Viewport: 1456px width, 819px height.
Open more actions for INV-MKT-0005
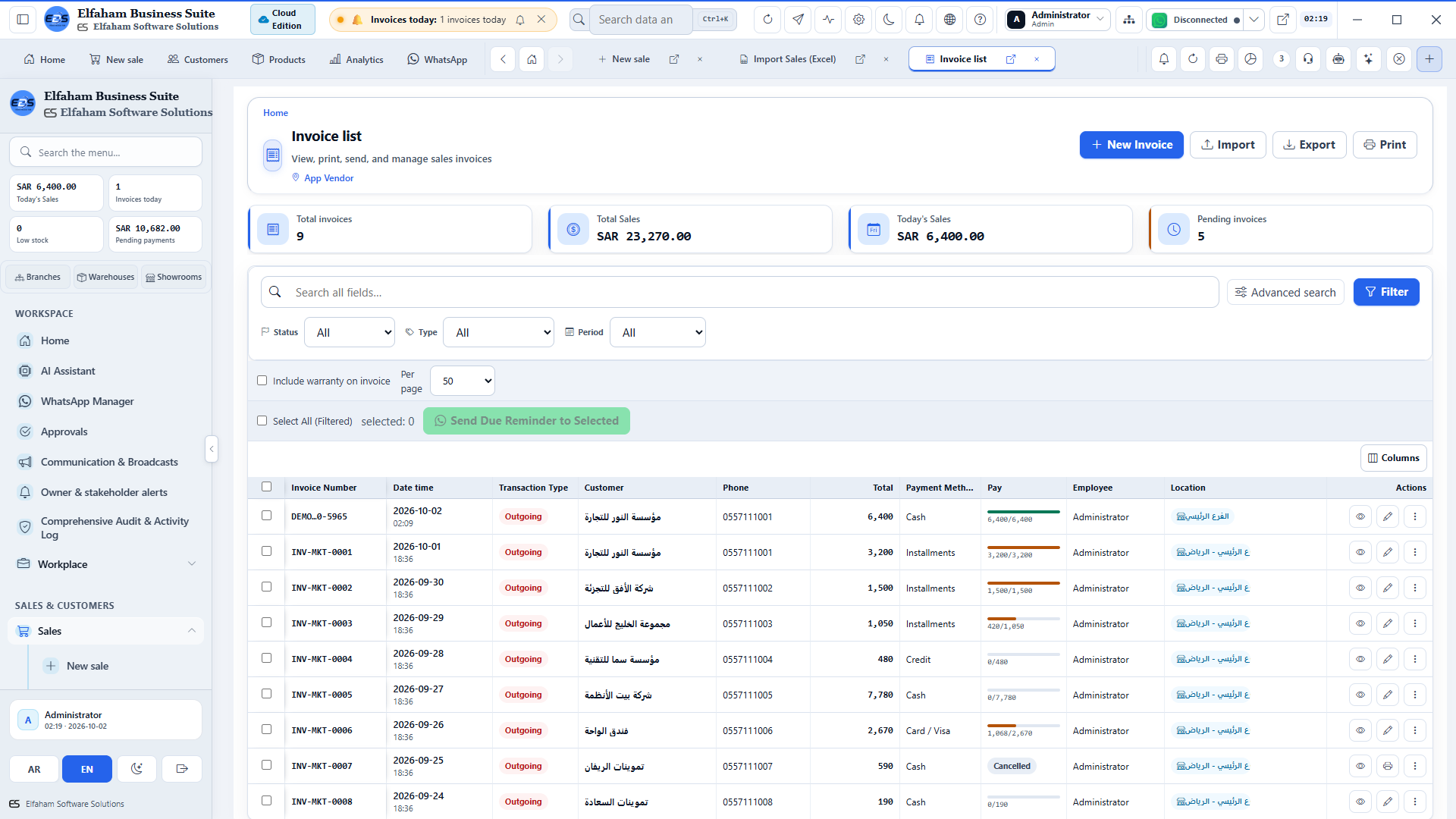(x=1415, y=695)
